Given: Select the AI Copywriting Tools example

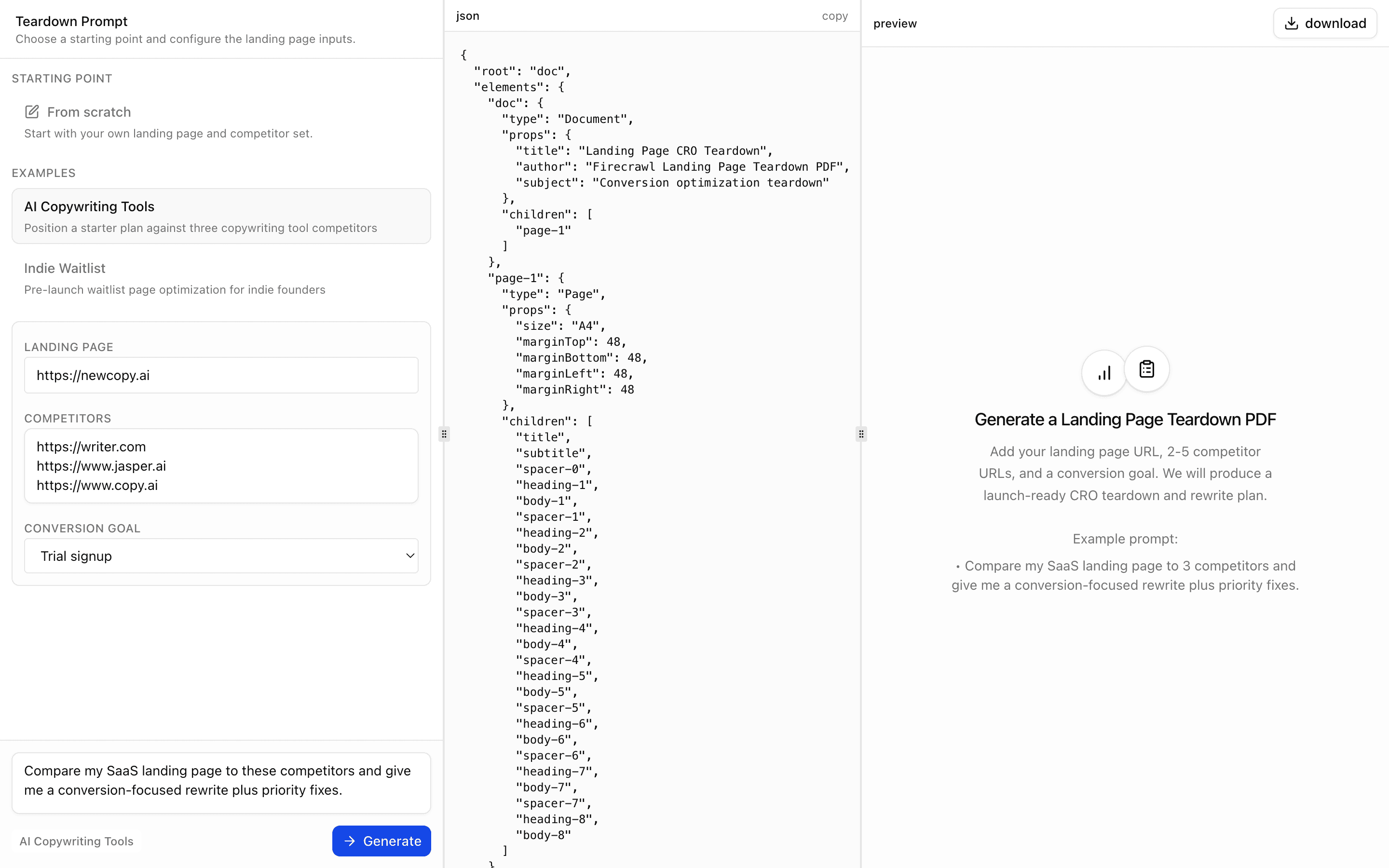Looking at the screenshot, I should point(221,216).
